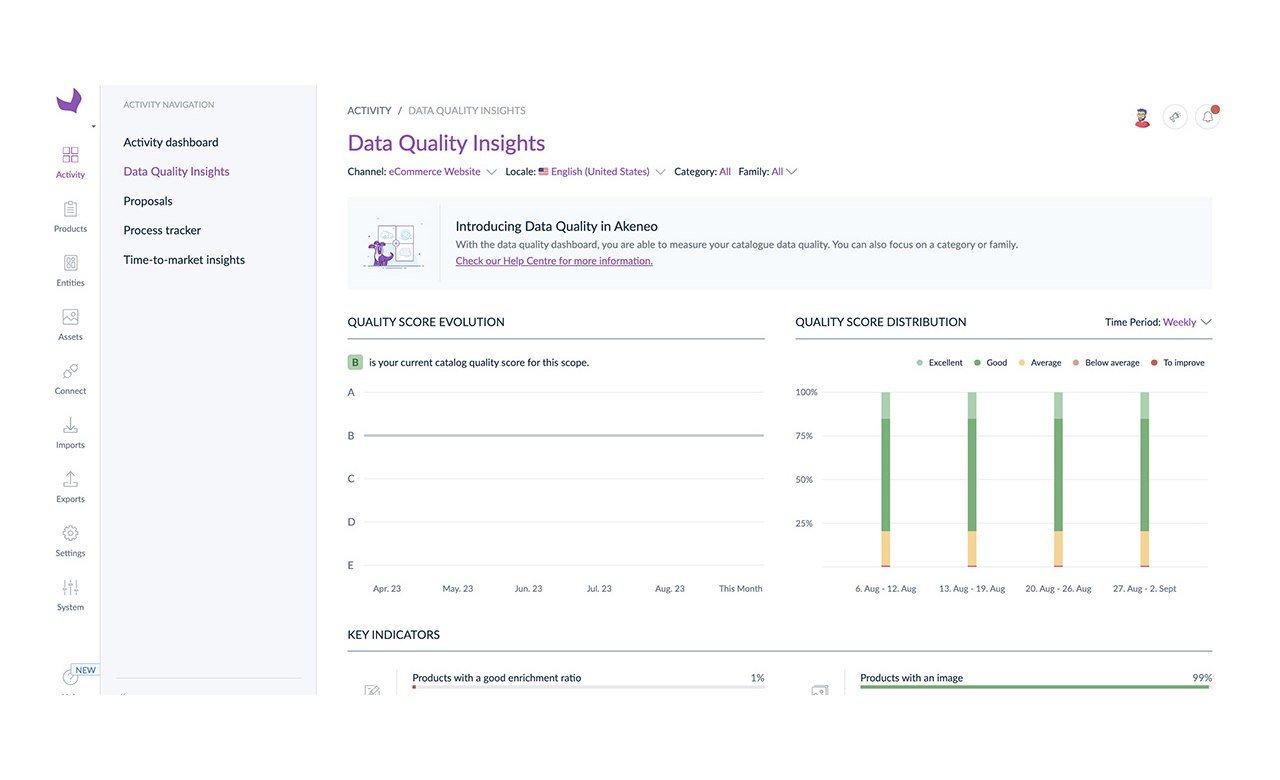Viewport: 1280px width, 780px height.
Task: Go to Products in the sidebar
Action: click(x=70, y=216)
